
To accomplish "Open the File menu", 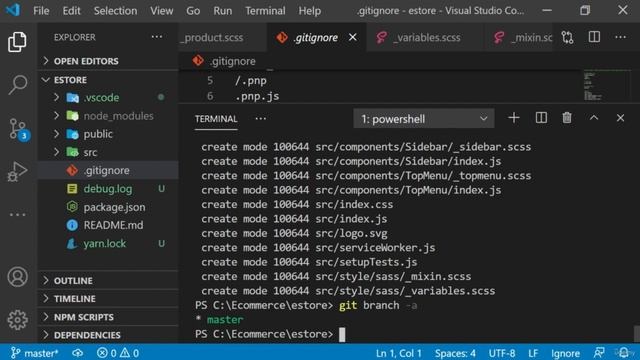I will pos(41,11).
